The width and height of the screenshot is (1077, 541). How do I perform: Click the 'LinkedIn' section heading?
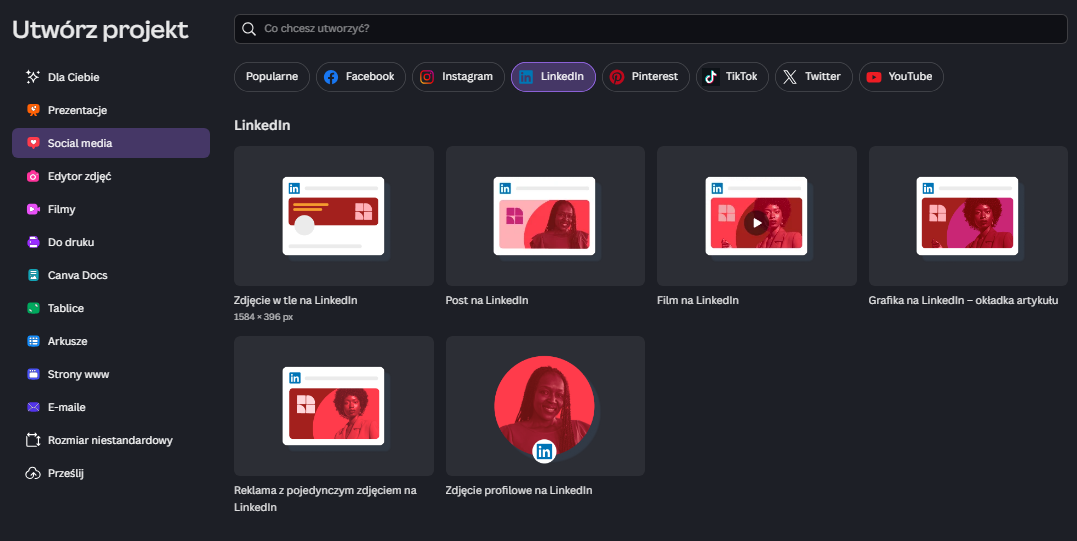click(262, 125)
